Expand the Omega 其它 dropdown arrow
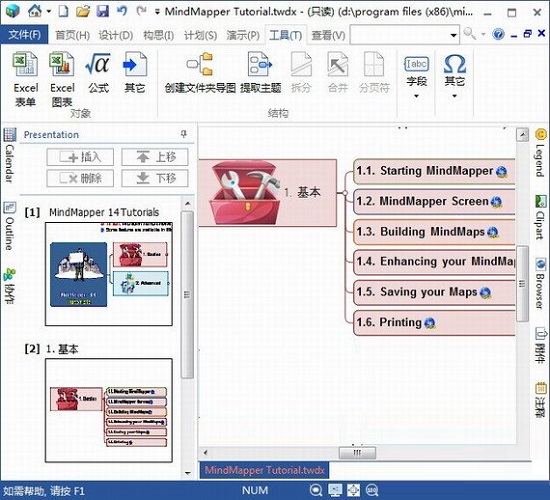Screen dimensions: 550x500 455,96
